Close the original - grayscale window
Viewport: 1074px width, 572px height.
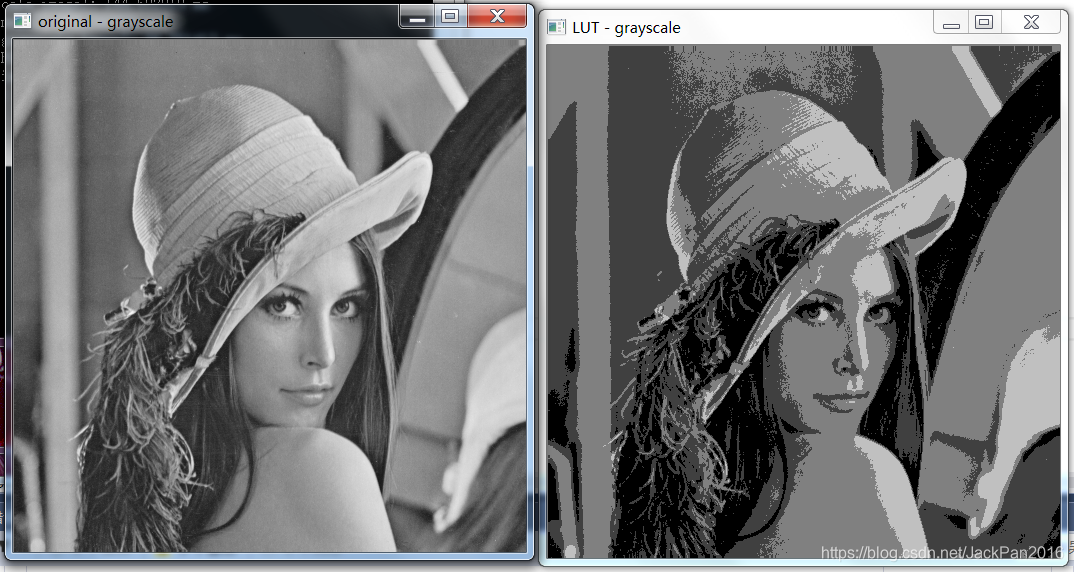click(x=498, y=17)
